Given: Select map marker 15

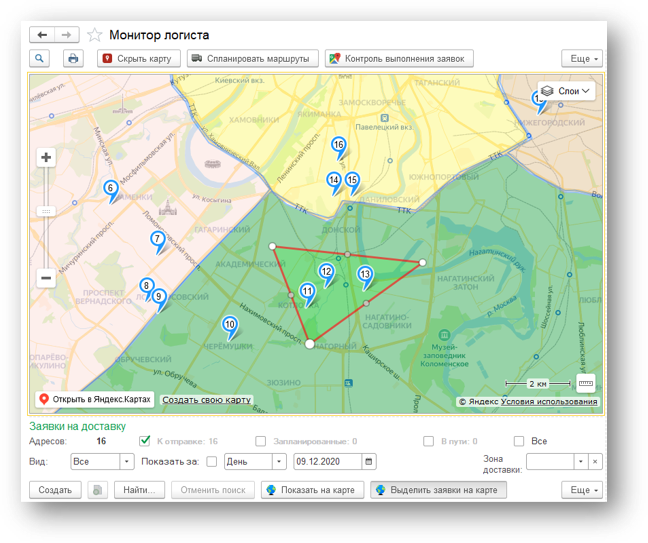Looking at the screenshot, I should [x=352, y=180].
